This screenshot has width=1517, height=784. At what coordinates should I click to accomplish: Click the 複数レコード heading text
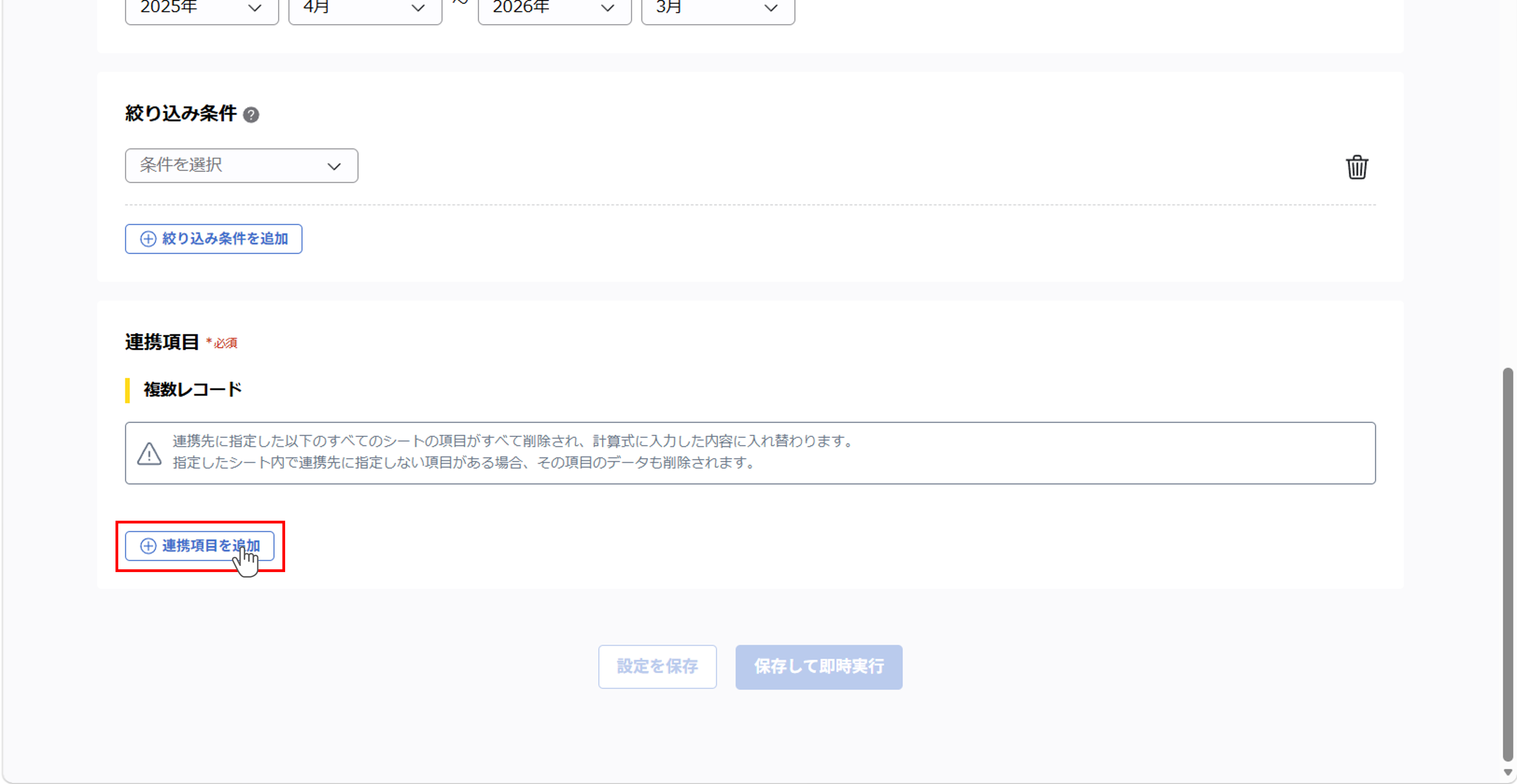[x=193, y=389]
